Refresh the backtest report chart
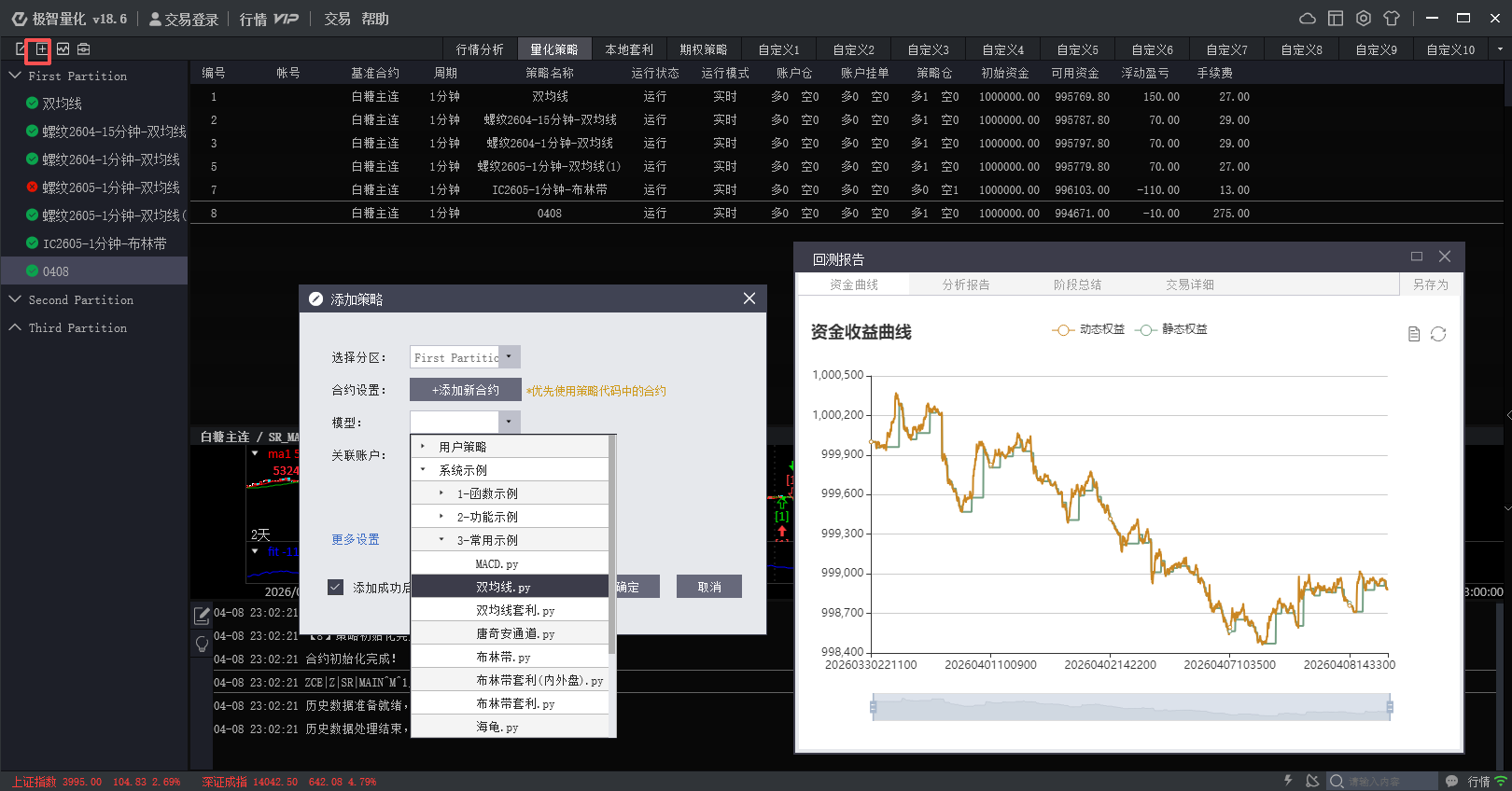 [1438, 334]
